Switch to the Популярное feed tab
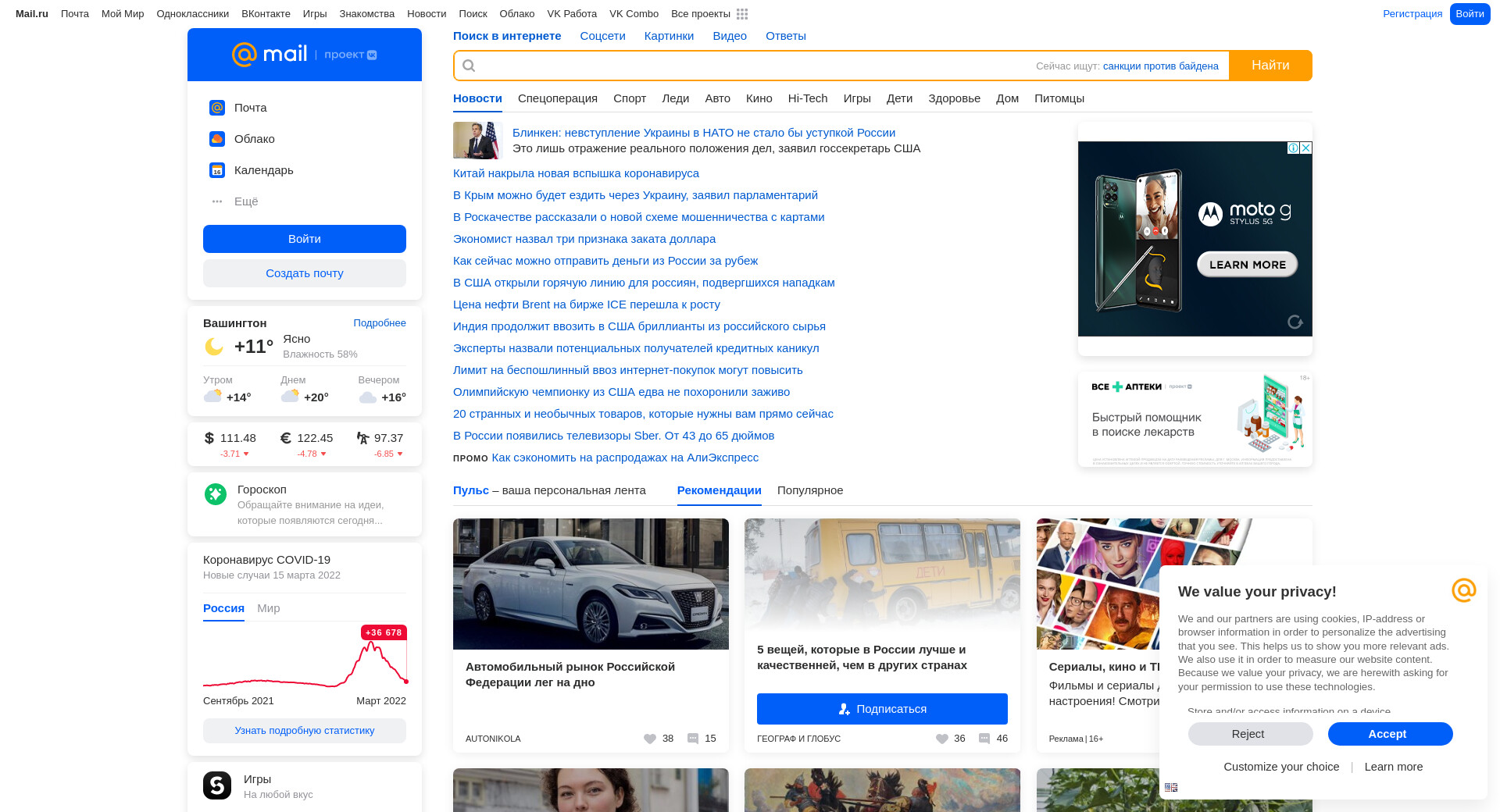Screen dimensions: 1500x812 coord(809,490)
